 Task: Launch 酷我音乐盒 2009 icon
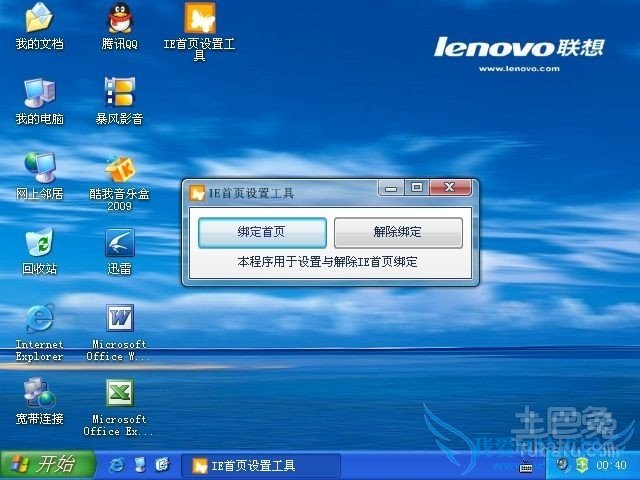click(x=119, y=182)
